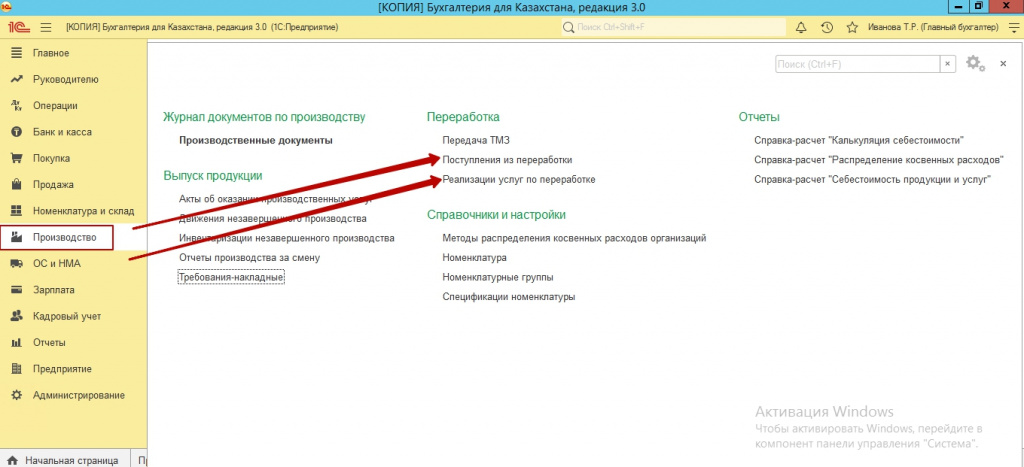The height and width of the screenshot is (467, 1024).
Task: Clear the section search field with x
Action: (947, 64)
